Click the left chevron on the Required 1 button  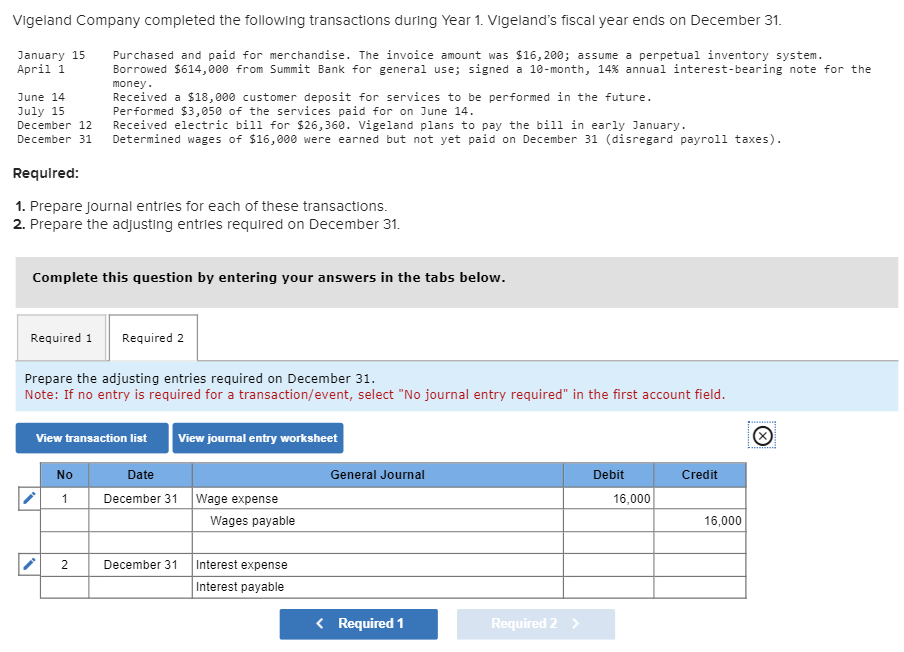(320, 623)
